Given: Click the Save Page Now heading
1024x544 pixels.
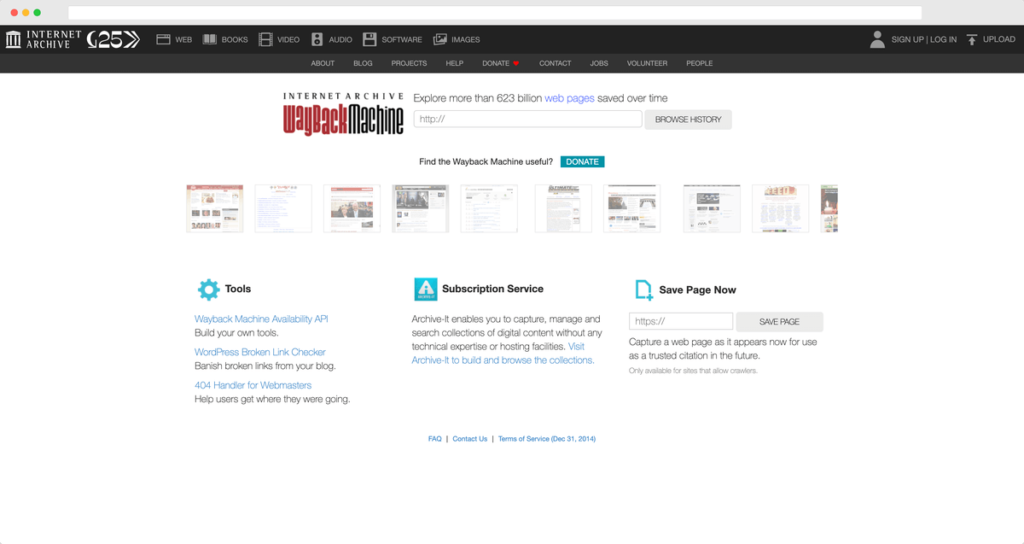Looking at the screenshot, I should [x=697, y=290].
